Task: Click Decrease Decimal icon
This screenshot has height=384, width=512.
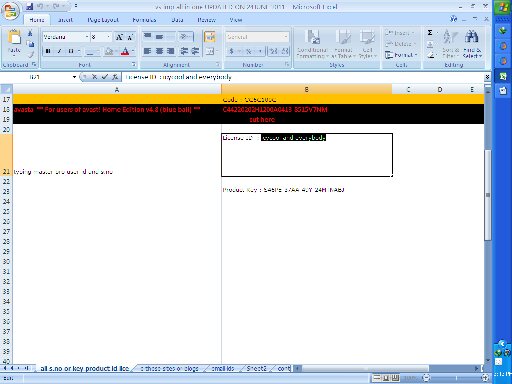Action: (x=284, y=51)
